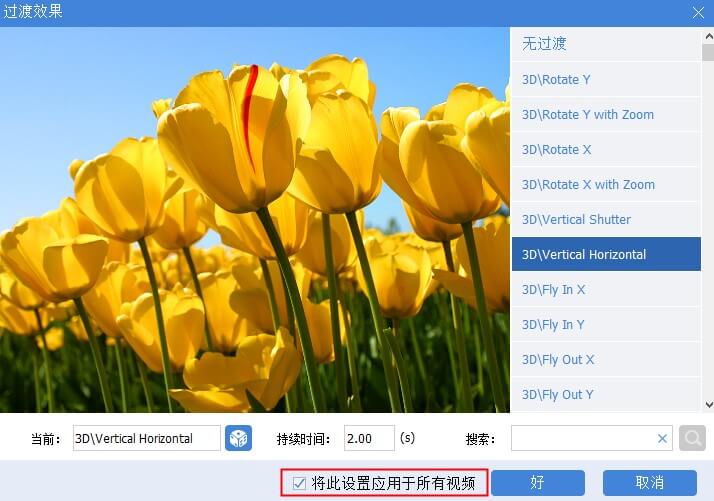
Task: Click the 好 button
Action: point(538,483)
